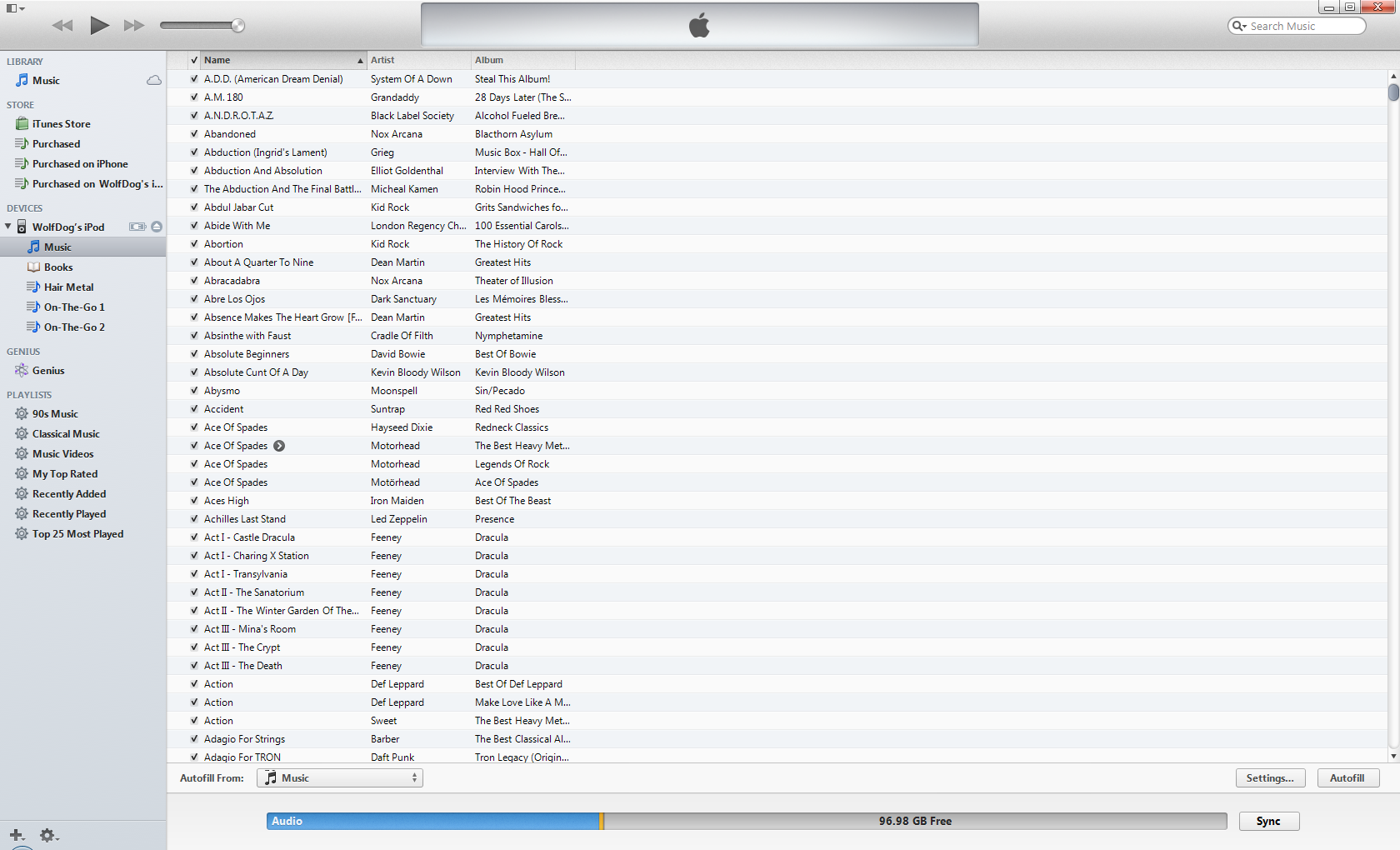This screenshot has height=850, width=1400.
Task: Sort by the Album column header
Action: (x=523, y=60)
